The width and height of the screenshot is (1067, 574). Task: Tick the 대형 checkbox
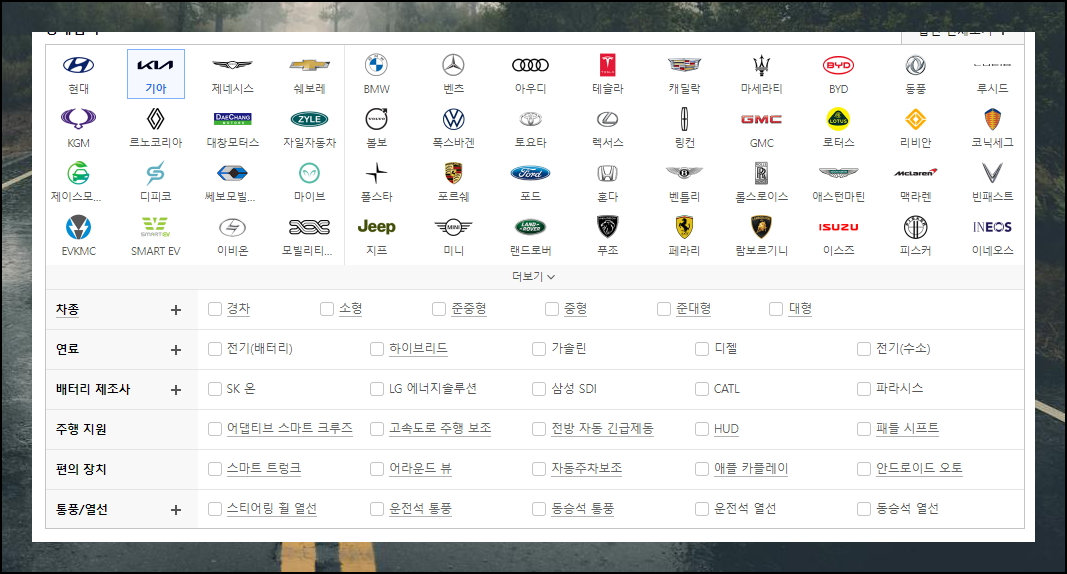(x=776, y=309)
